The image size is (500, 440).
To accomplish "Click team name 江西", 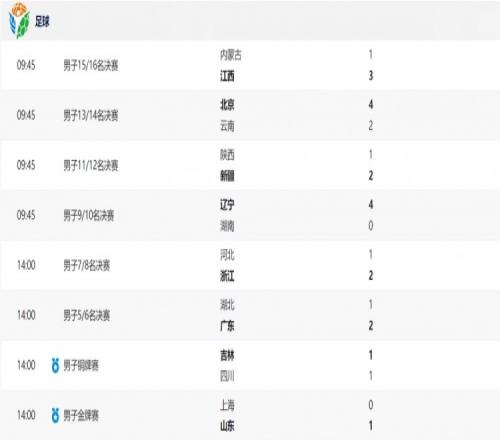I will point(227,76).
